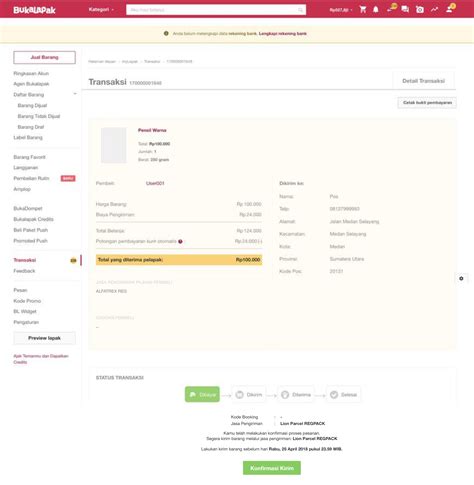Open the notifications bell
Viewport: 474px width, 485px height.
click(376, 9)
